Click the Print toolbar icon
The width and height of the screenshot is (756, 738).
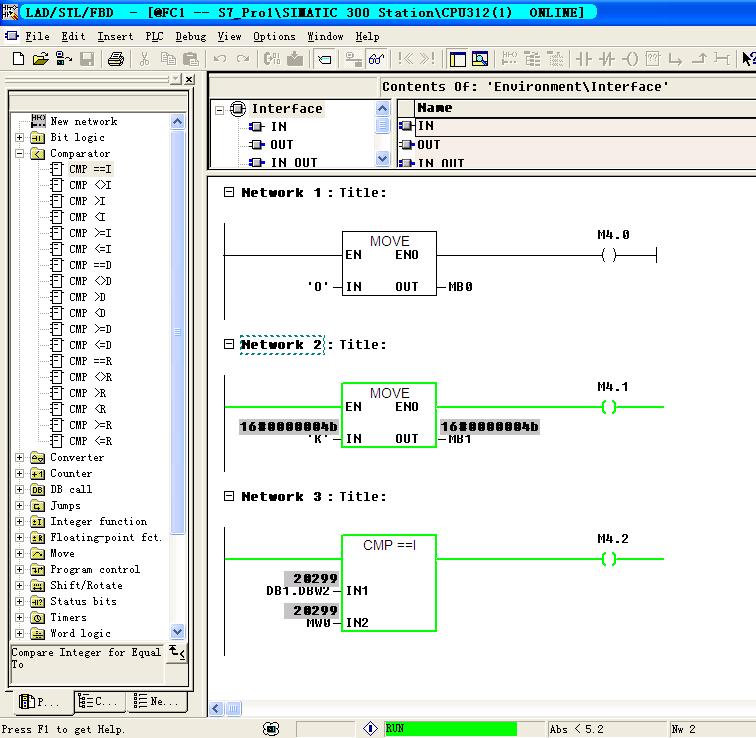[116, 59]
